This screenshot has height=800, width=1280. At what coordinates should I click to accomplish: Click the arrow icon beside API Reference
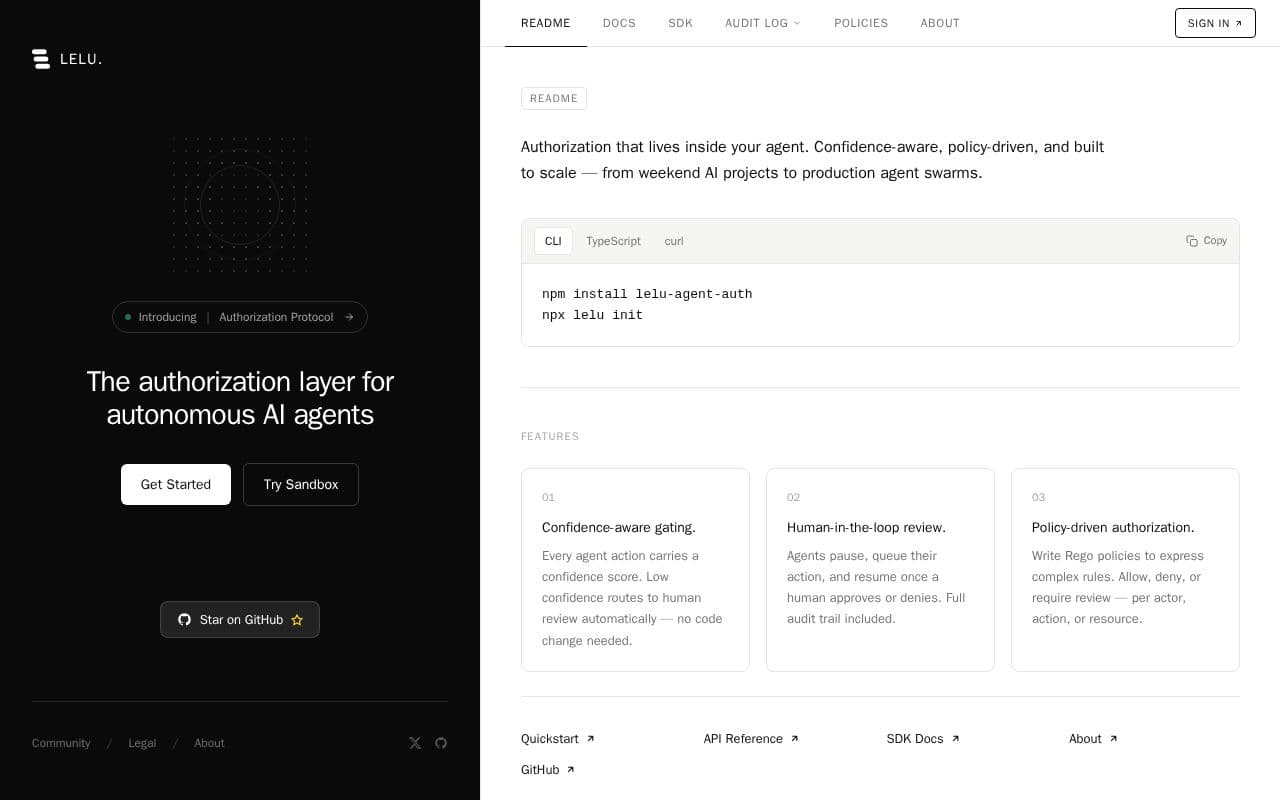coord(795,739)
